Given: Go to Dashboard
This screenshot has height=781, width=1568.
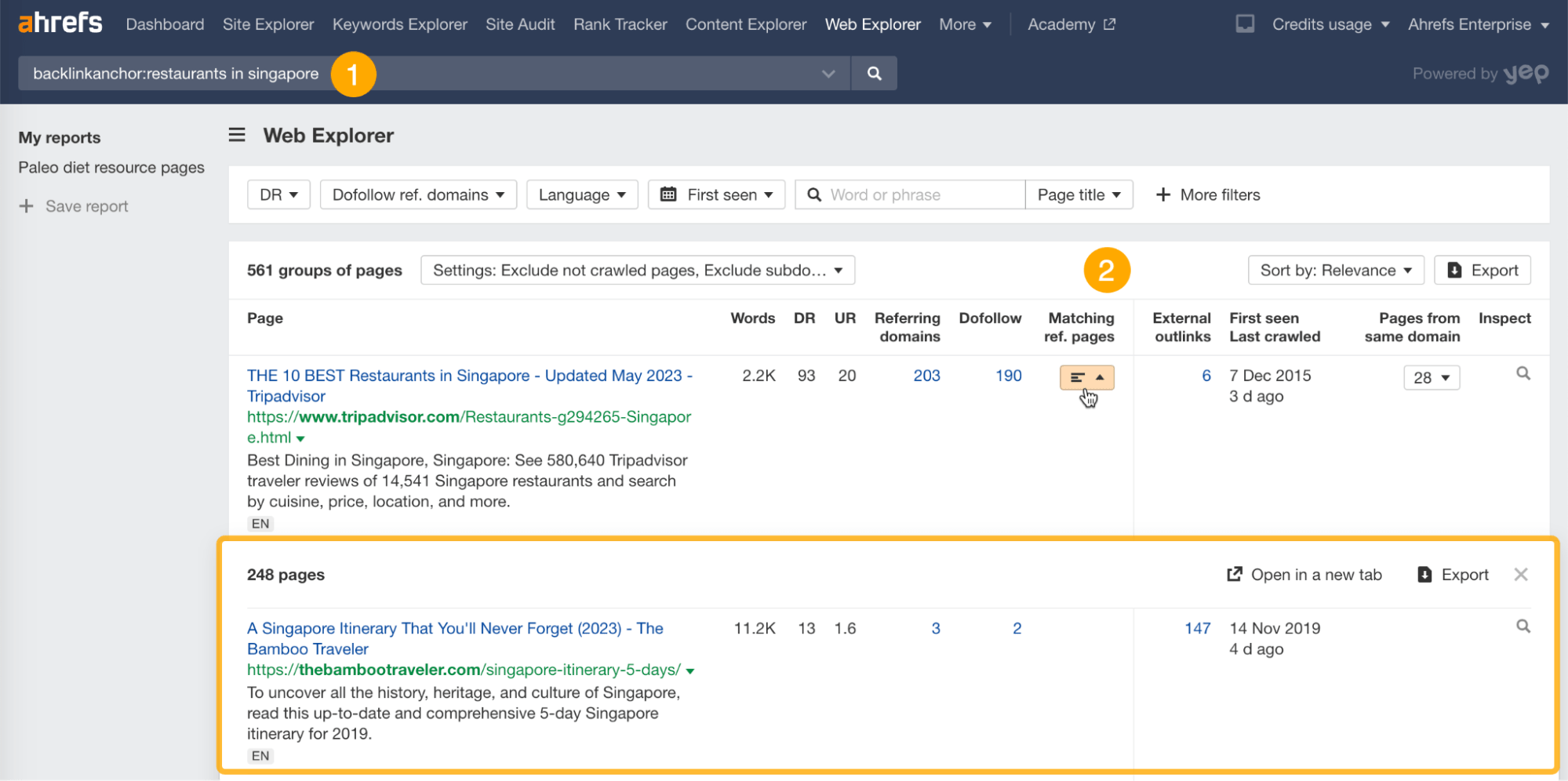Looking at the screenshot, I should coord(165,24).
